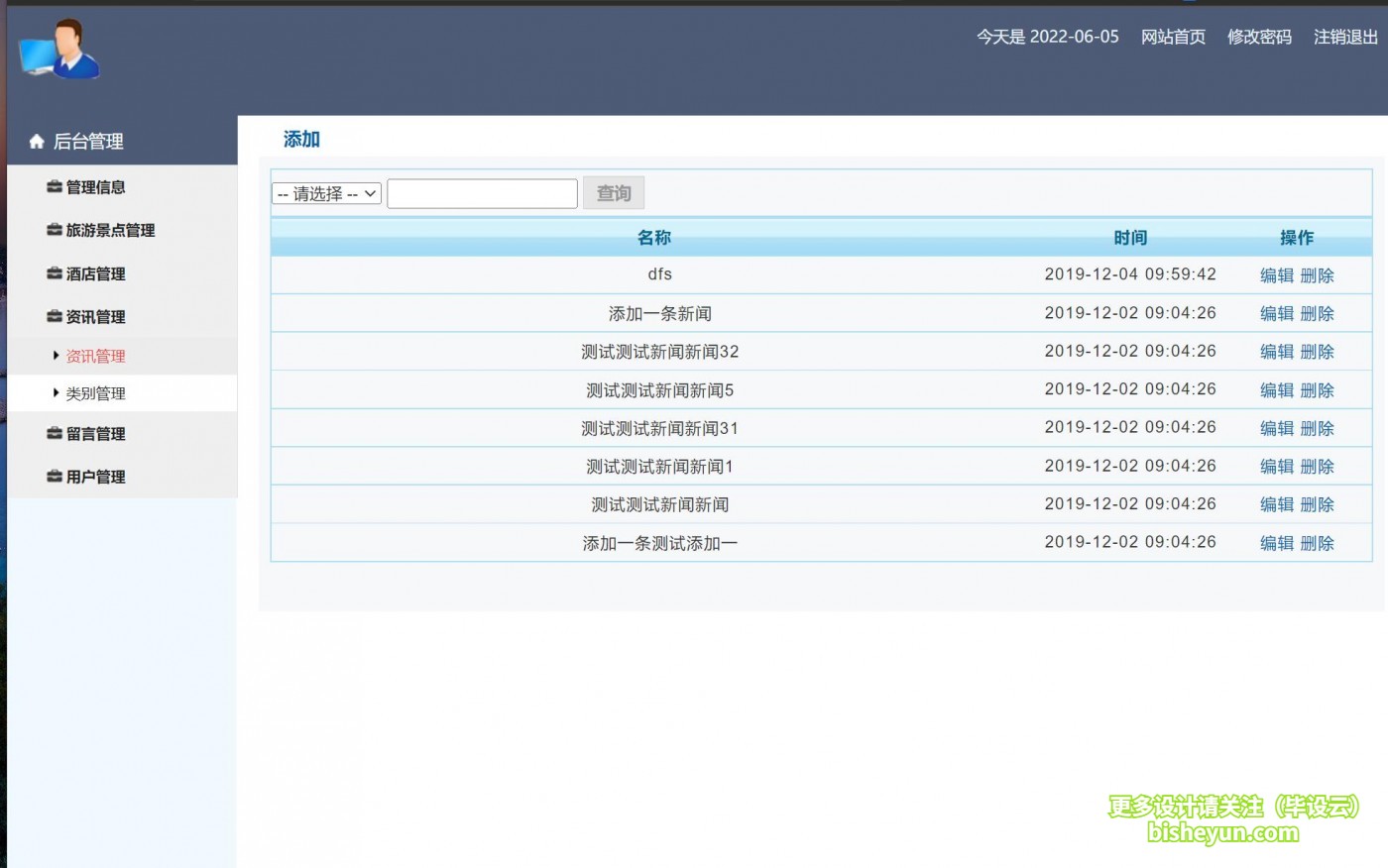1388x868 pixels.
Task: Click the briefcase icon next to 旅游景点管理
Action: click(x=55, y=230)
